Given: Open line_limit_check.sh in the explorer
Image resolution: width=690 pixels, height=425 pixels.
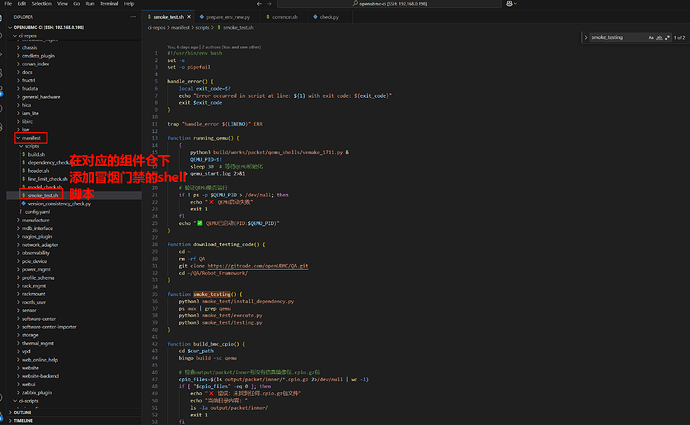Looking at the screenshot, I should click(48, 179).
